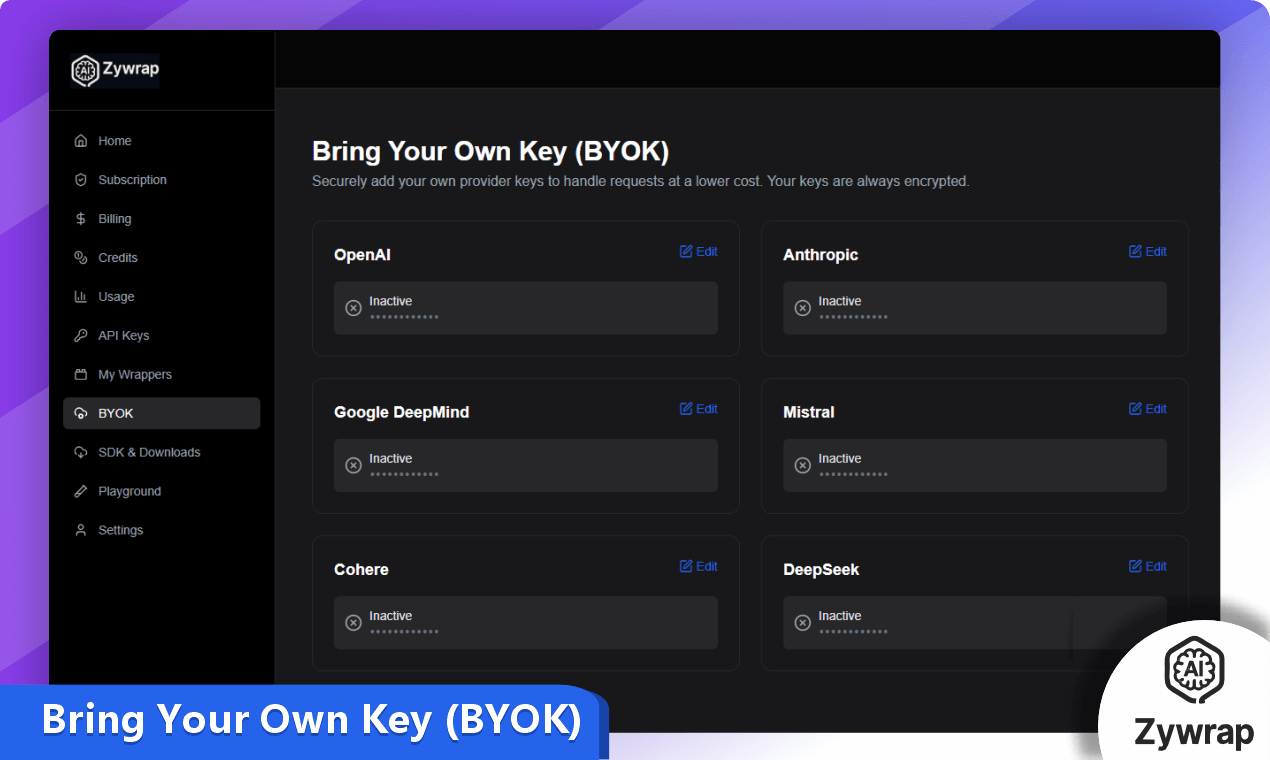Image resolution: width=1270 pixels, height=760 pixels.
Task: Open My Wrappers page
Action: (x=161, y=375)
